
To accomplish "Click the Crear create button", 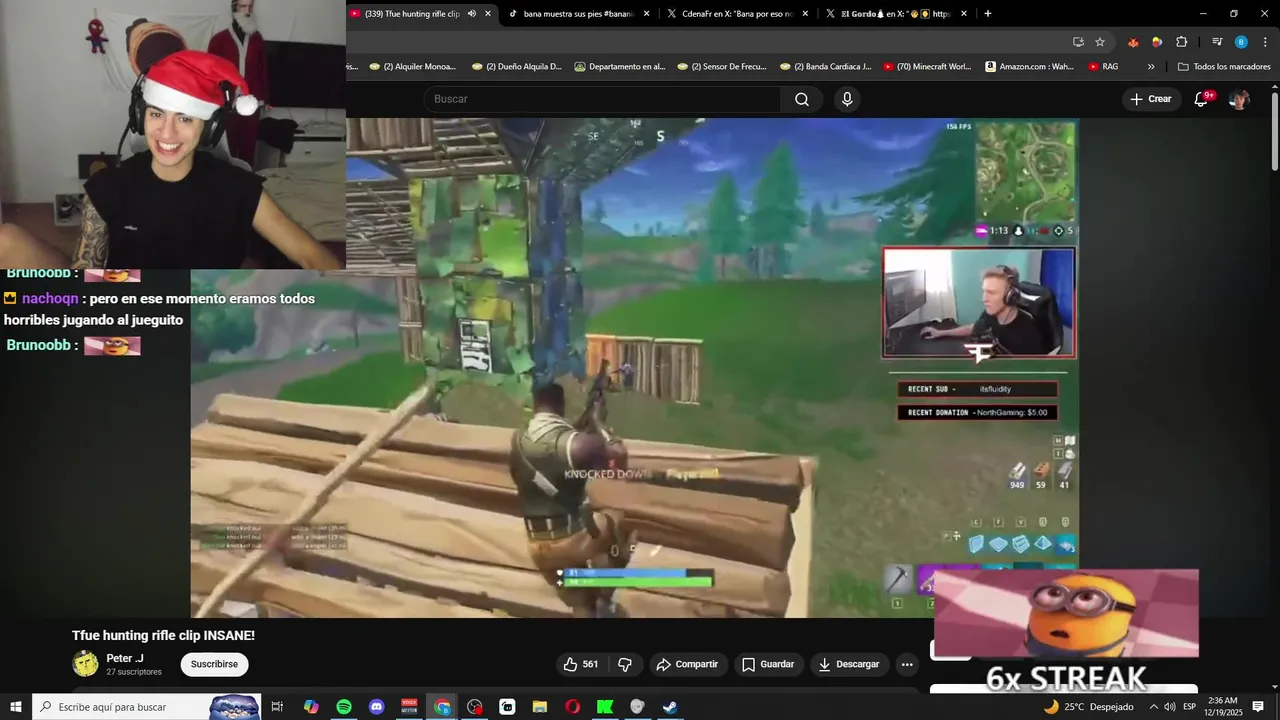I will [1150, 99].
